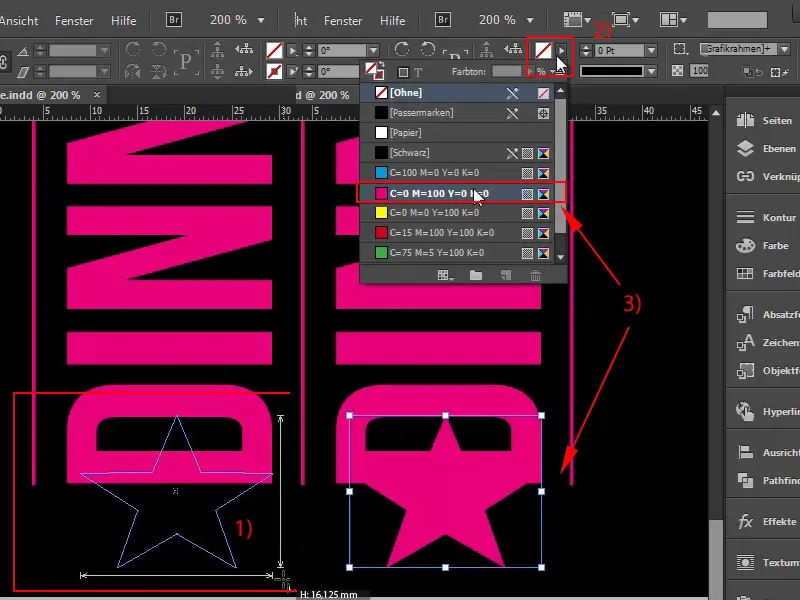Select the [Ohne] swatch

pyautogui.click(x=458, y=93)
